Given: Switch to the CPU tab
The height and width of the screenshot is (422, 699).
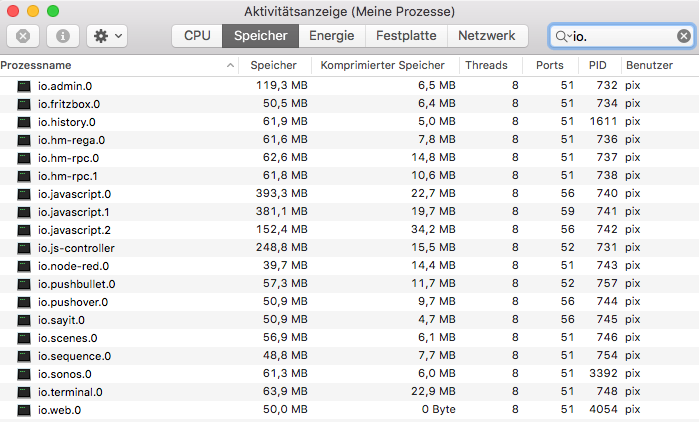Looking at the screenshot, I should (x=197, y=36).
